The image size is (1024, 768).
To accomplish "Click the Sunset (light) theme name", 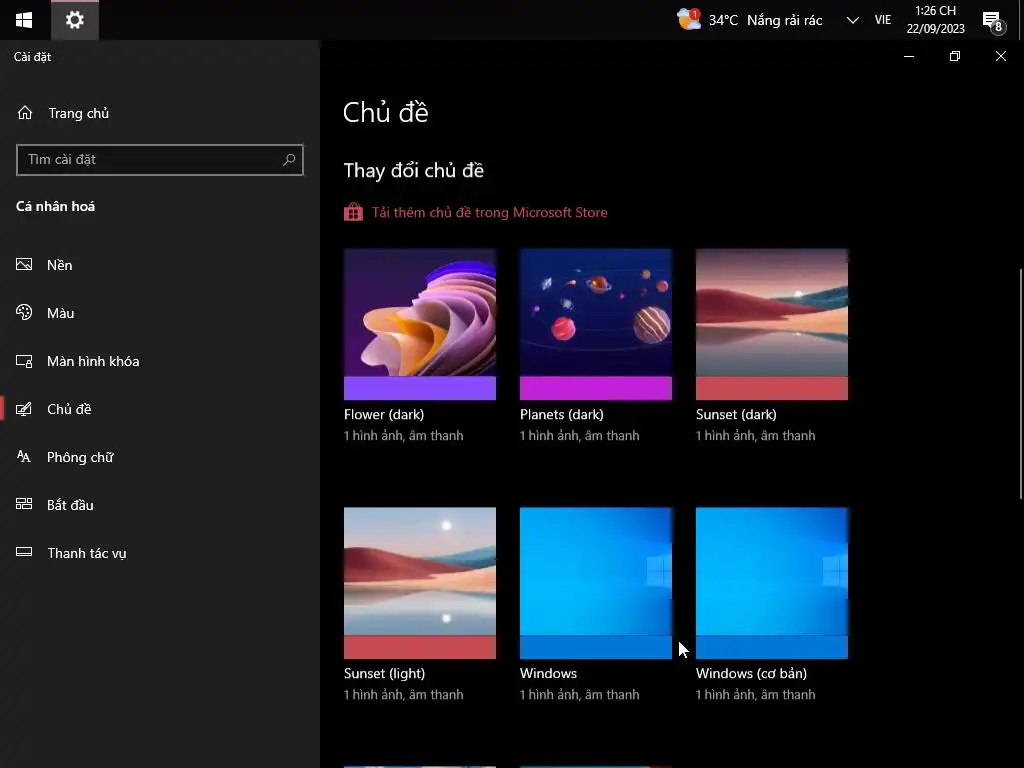I will [x=385, y=673].
